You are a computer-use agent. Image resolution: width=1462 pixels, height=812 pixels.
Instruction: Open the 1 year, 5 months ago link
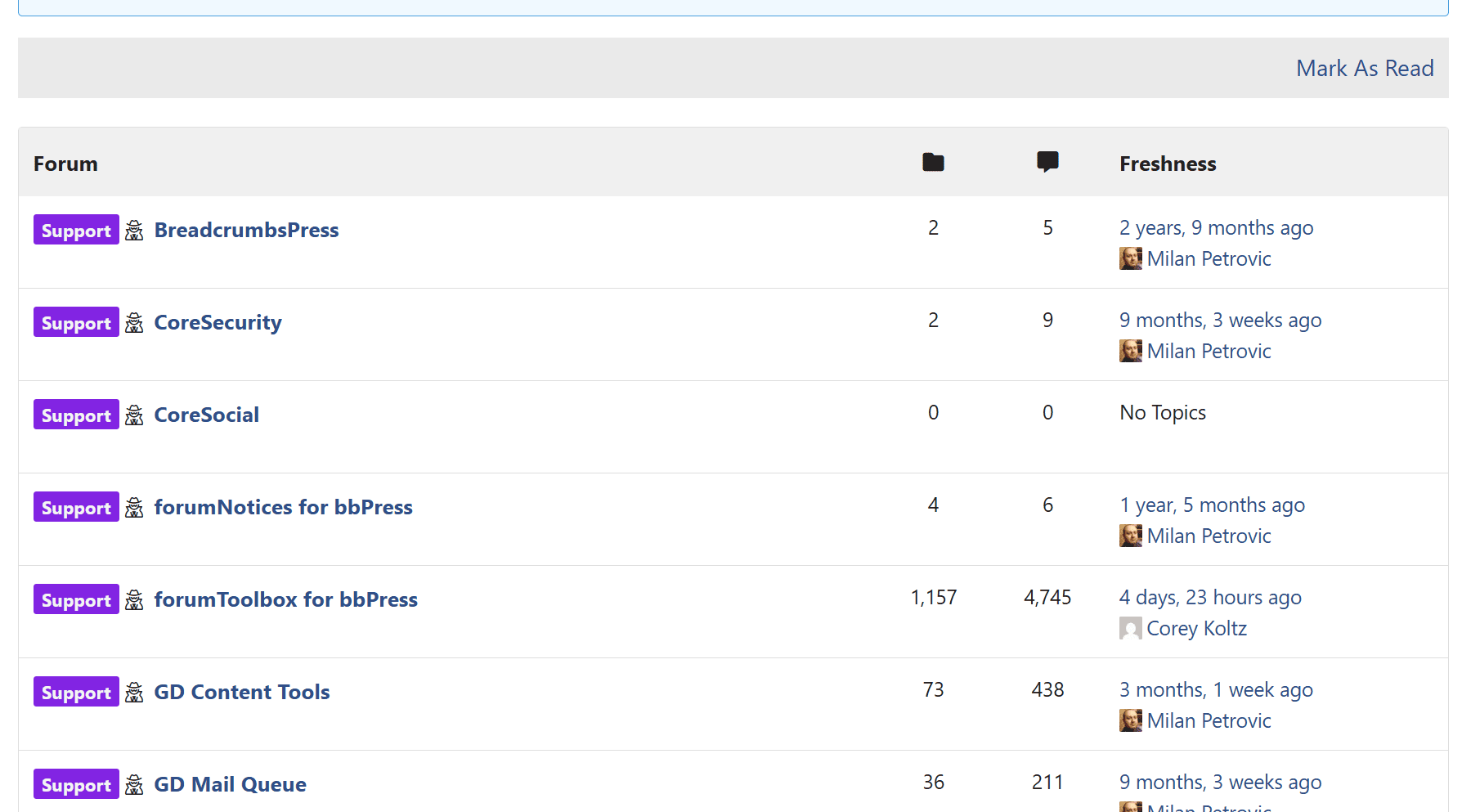click(x=1212, y=505)
